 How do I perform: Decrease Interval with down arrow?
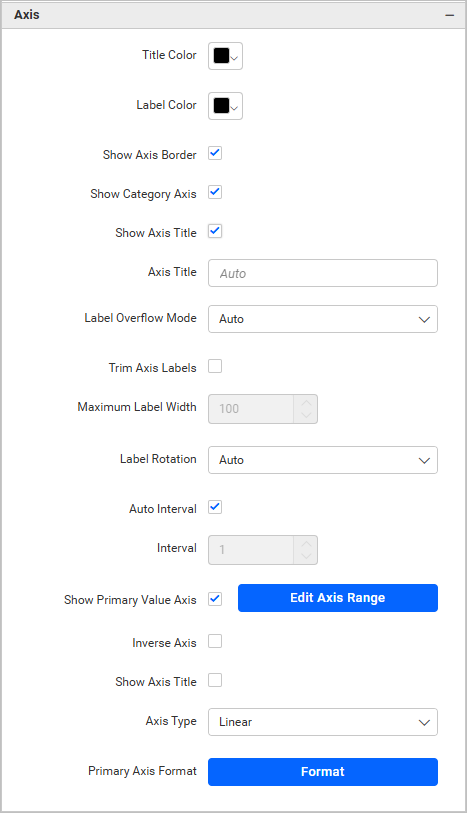click(306, 556)
